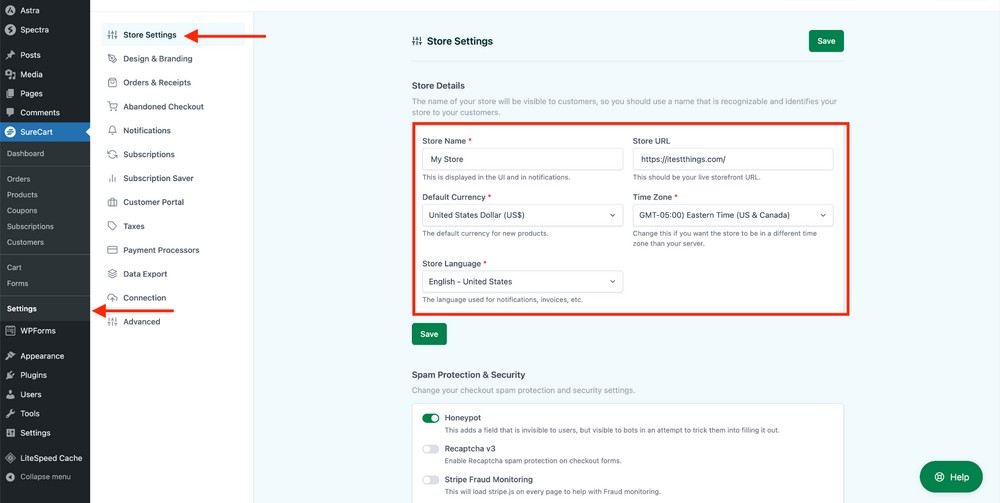Viewport: 1000px width, 503px height.
Task: Open Forms under SureCart menu
Action: pos(17,284)
